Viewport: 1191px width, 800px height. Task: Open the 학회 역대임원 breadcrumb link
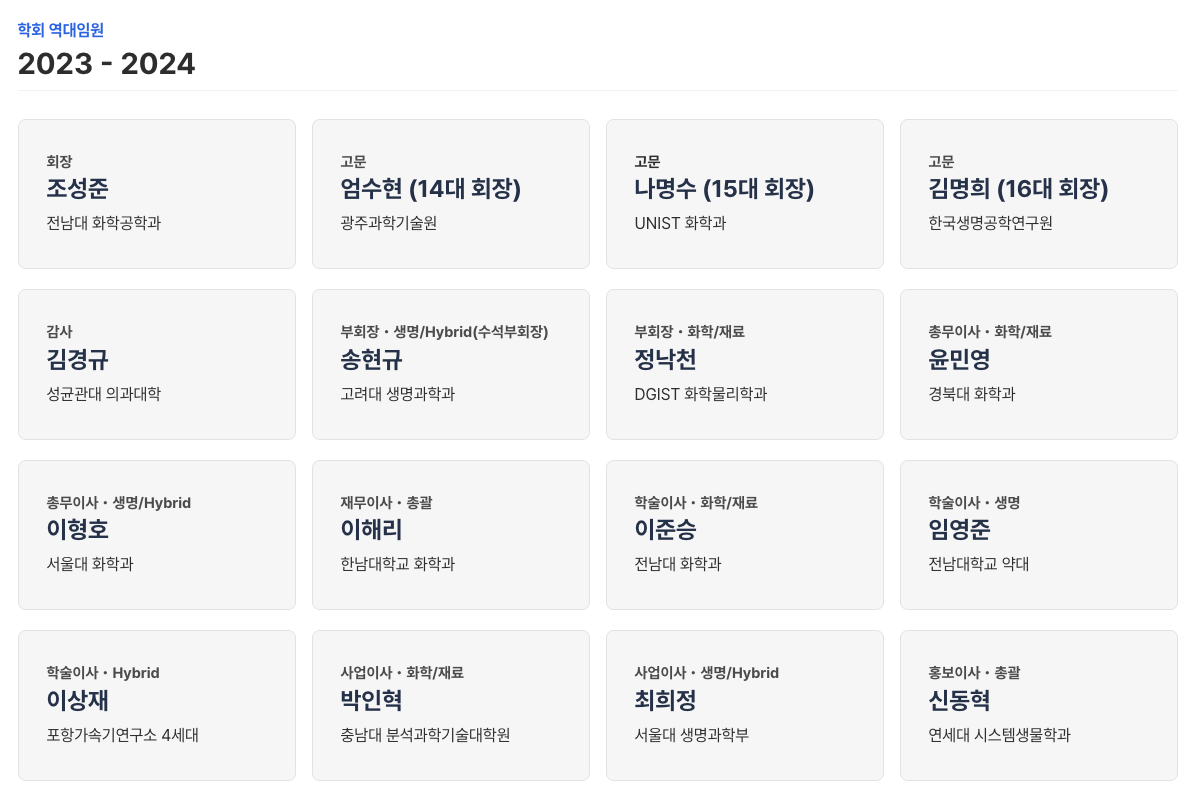pos(61,30)
